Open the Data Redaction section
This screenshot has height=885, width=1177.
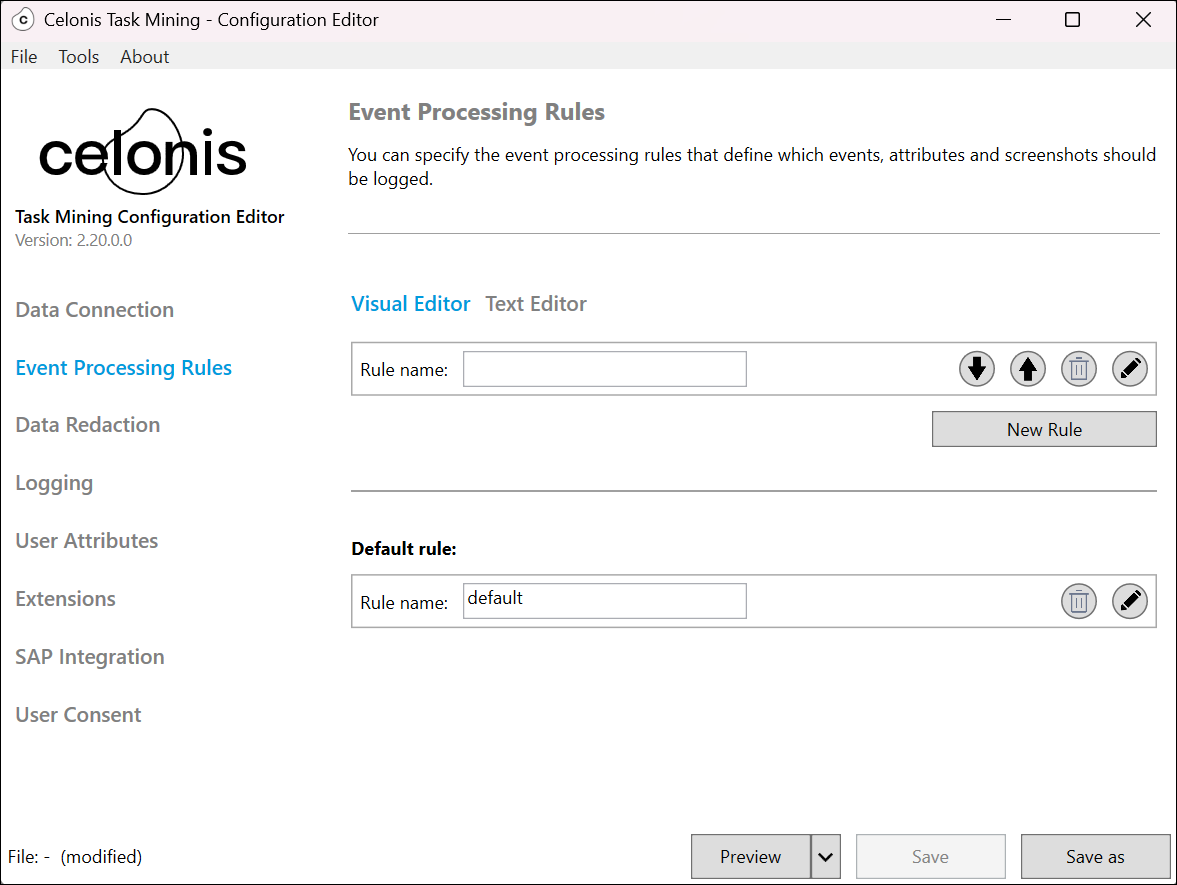pos(87,424)
